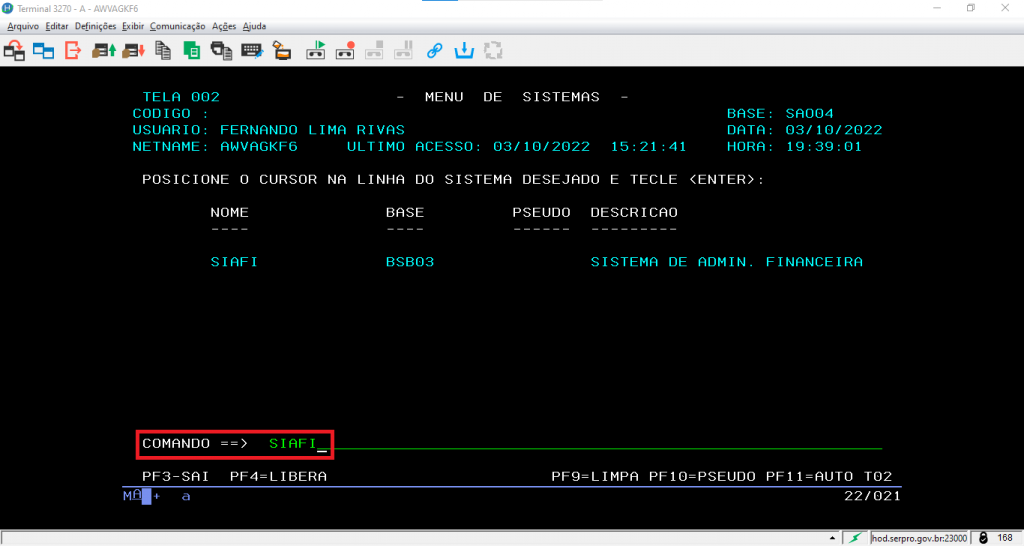Open the Definições menu
1024x546 pixels.
click(x=95, y=26)
